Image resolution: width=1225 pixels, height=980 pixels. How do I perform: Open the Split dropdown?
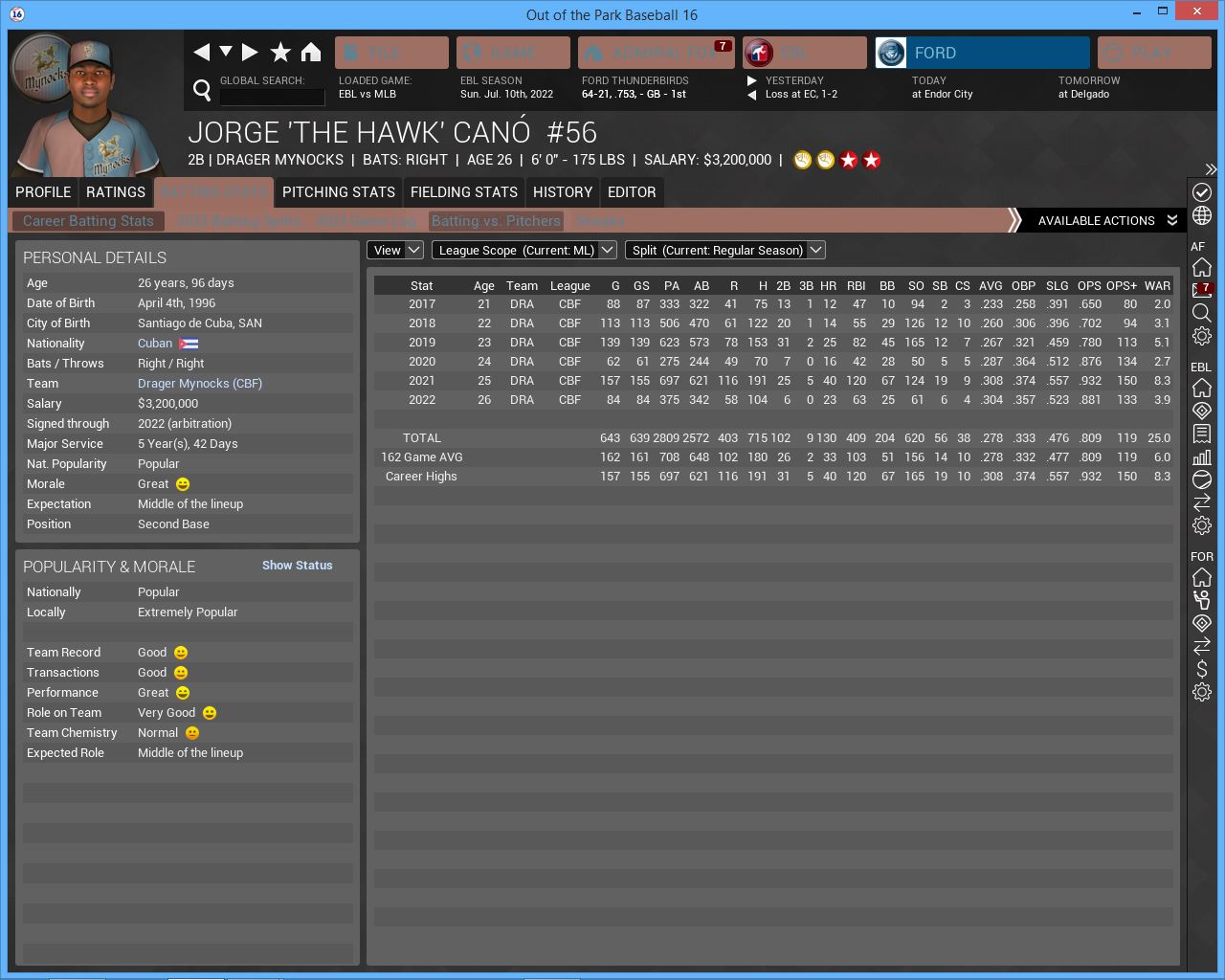[x=724, y=250]
